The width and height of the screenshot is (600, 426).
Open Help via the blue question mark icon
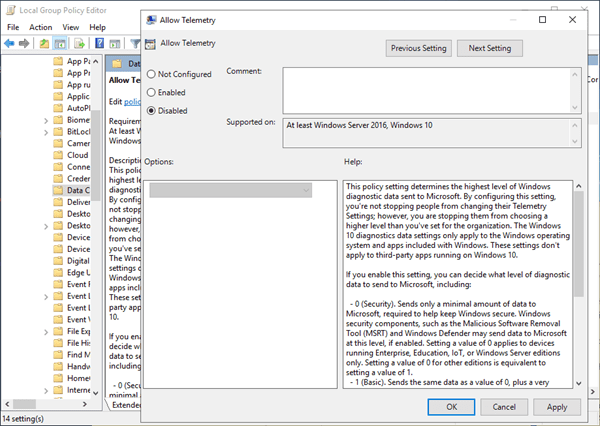click(x=99, y=43)
